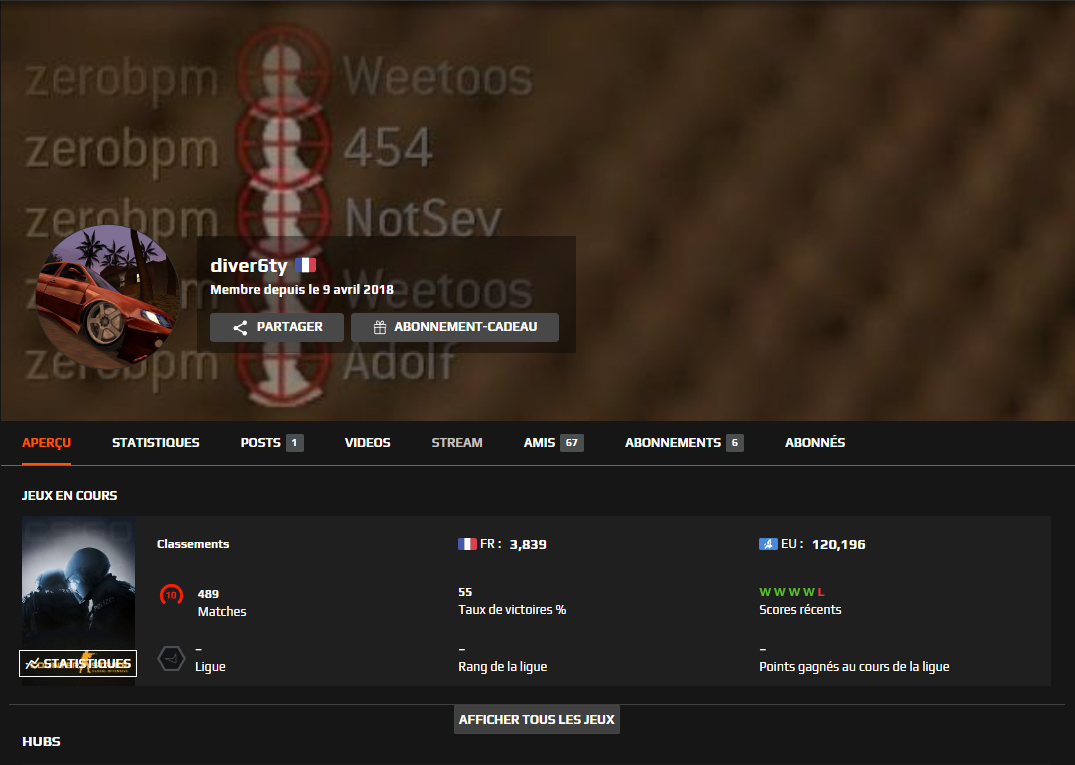Click the W W W W L recent scores
The image size is (1075, 765).
(x=792, y=592)
